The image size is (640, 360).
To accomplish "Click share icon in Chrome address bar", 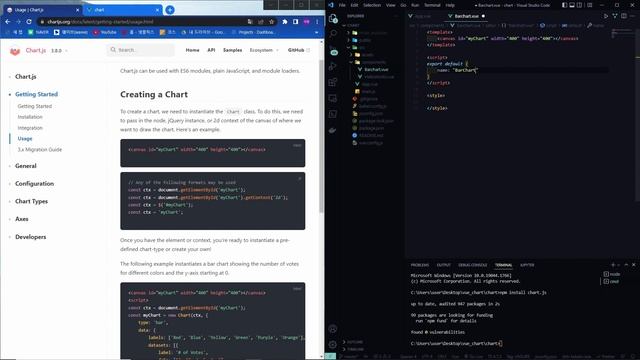I will point(261,22).
